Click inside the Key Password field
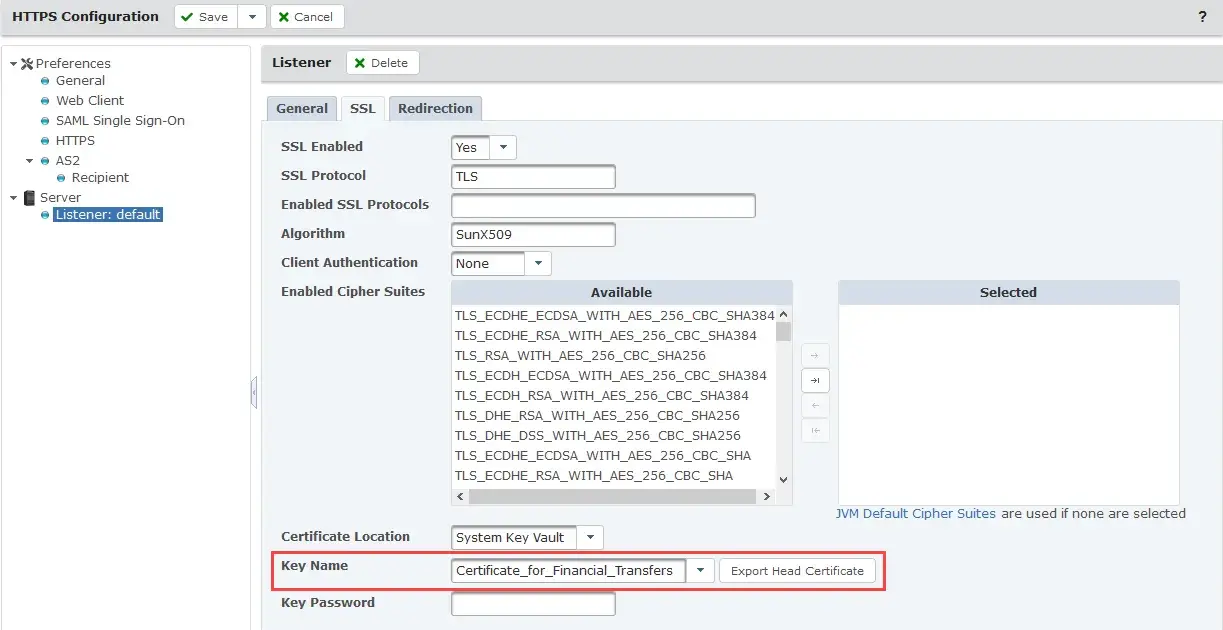 click(534, 603)
